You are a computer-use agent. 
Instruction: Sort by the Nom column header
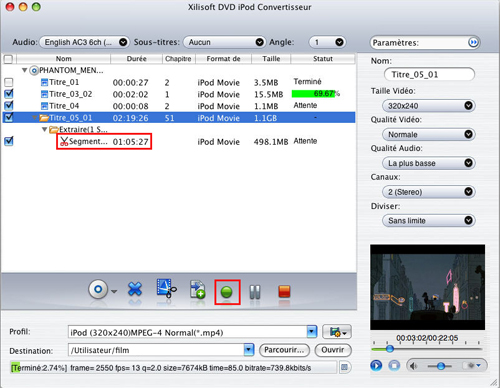click(63, 59)
